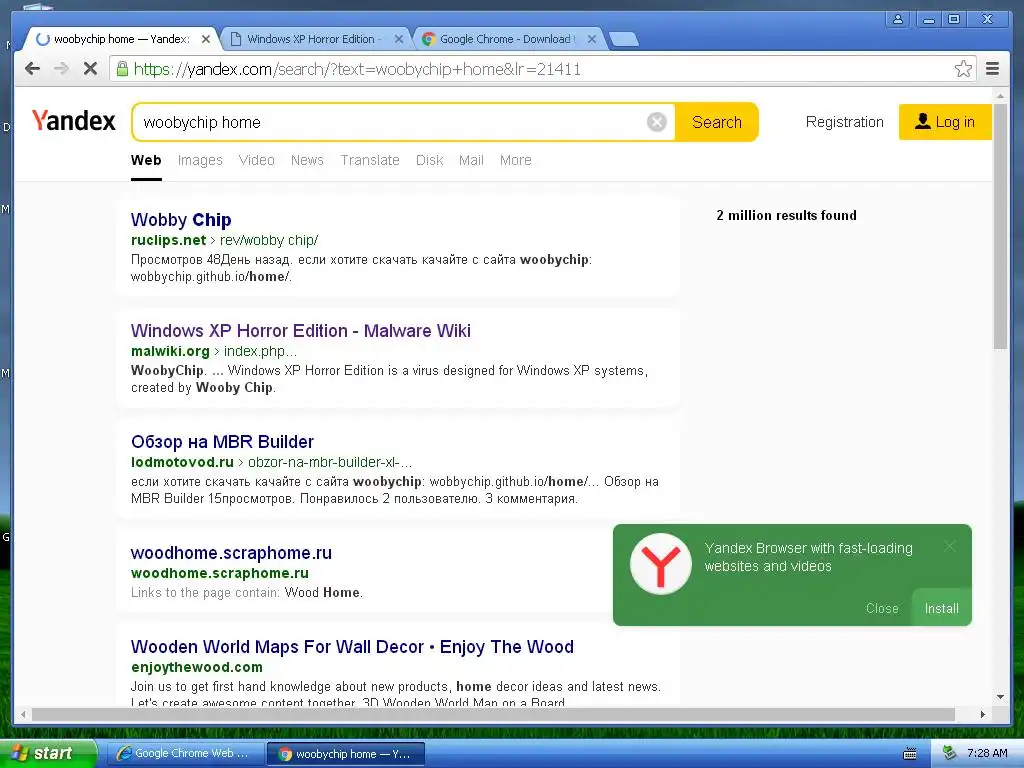Screen dimensions: 1024x768
Task: Go back using the browser back arrow
Action: (32, 69)
